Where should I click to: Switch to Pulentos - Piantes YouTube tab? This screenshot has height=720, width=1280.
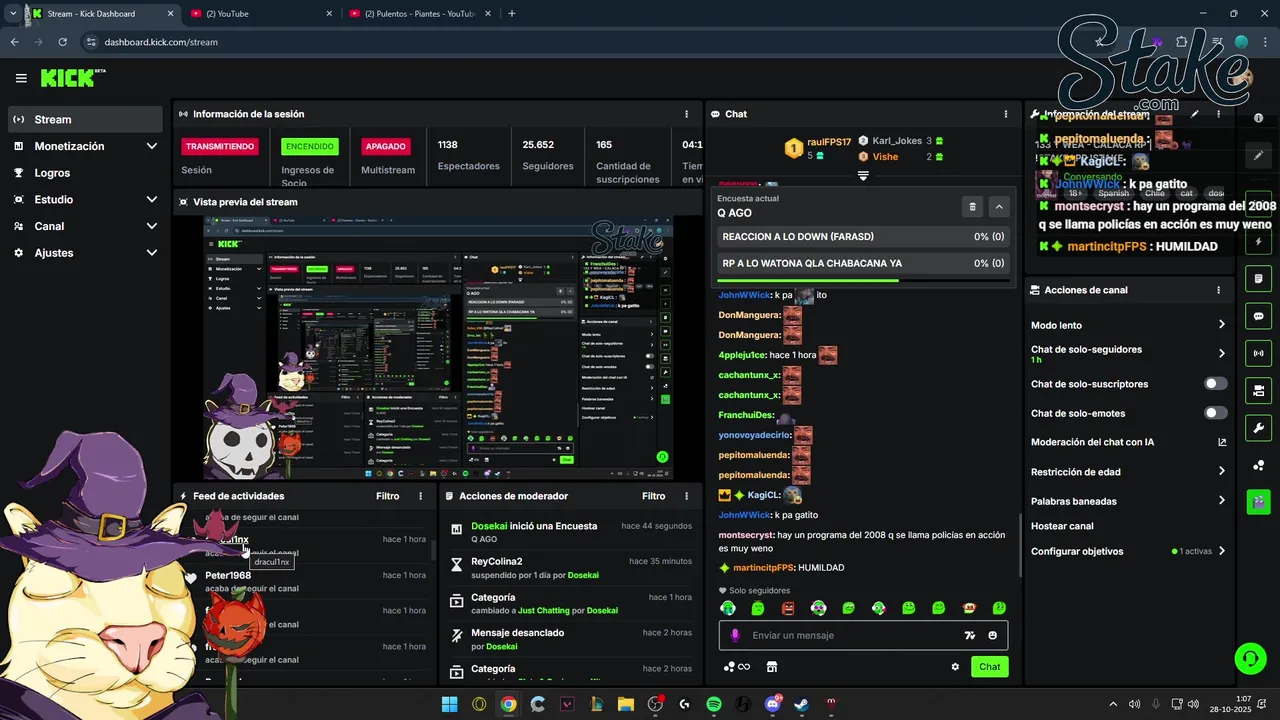point(420,14)
